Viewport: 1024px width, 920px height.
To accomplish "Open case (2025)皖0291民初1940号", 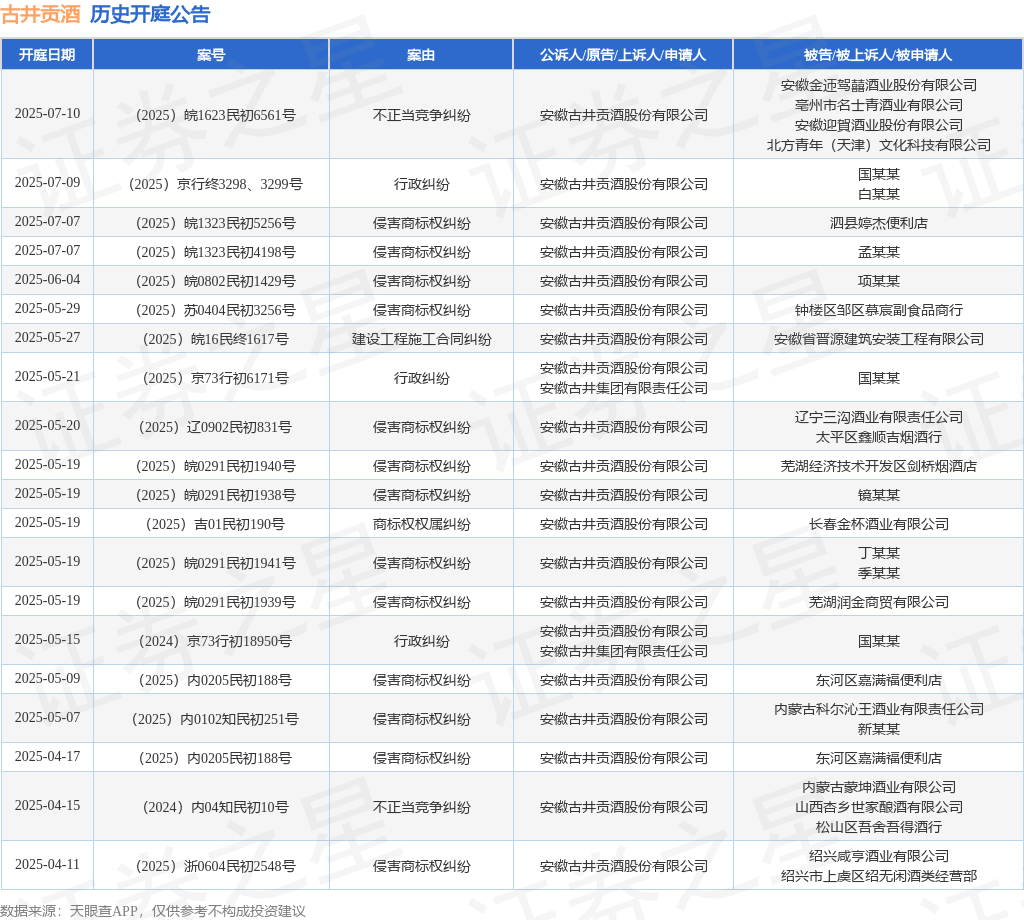I will pos(216,466).
